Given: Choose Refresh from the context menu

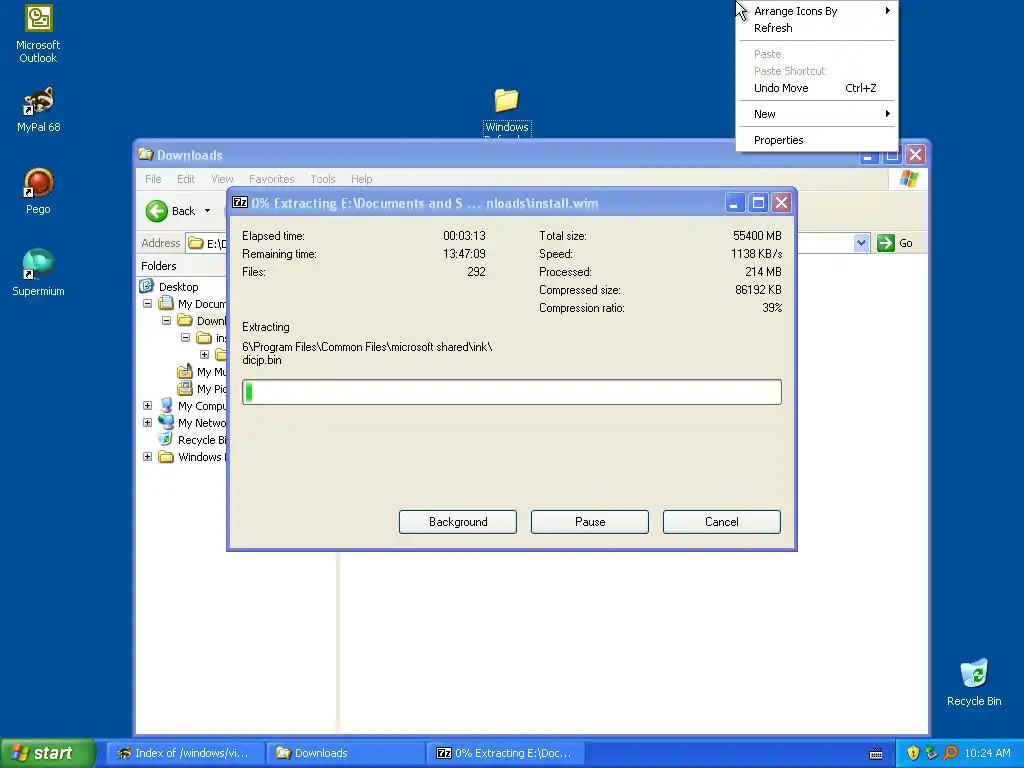Looking at the screenshot, I should tap(817, 28).
